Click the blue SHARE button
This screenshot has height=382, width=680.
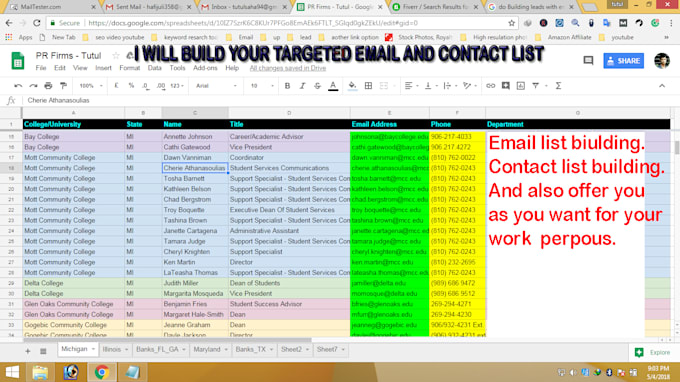[623, 61]
